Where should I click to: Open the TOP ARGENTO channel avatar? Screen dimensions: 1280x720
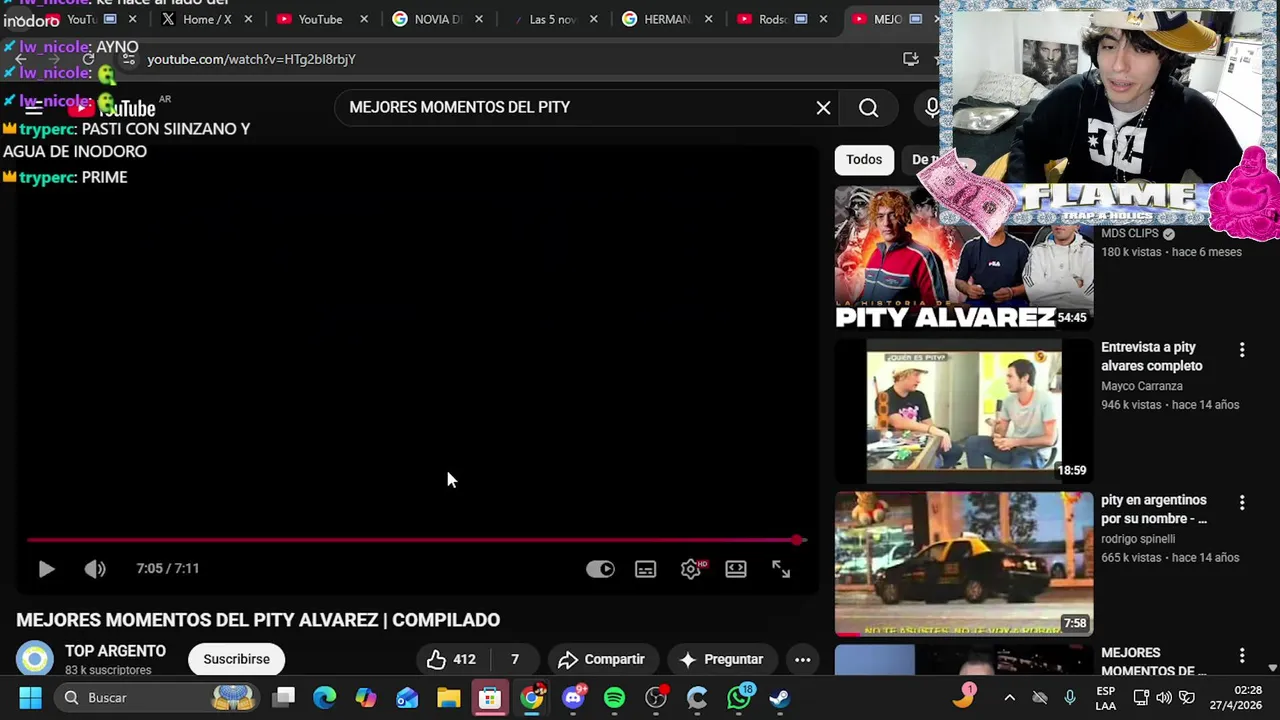[35, 659]
